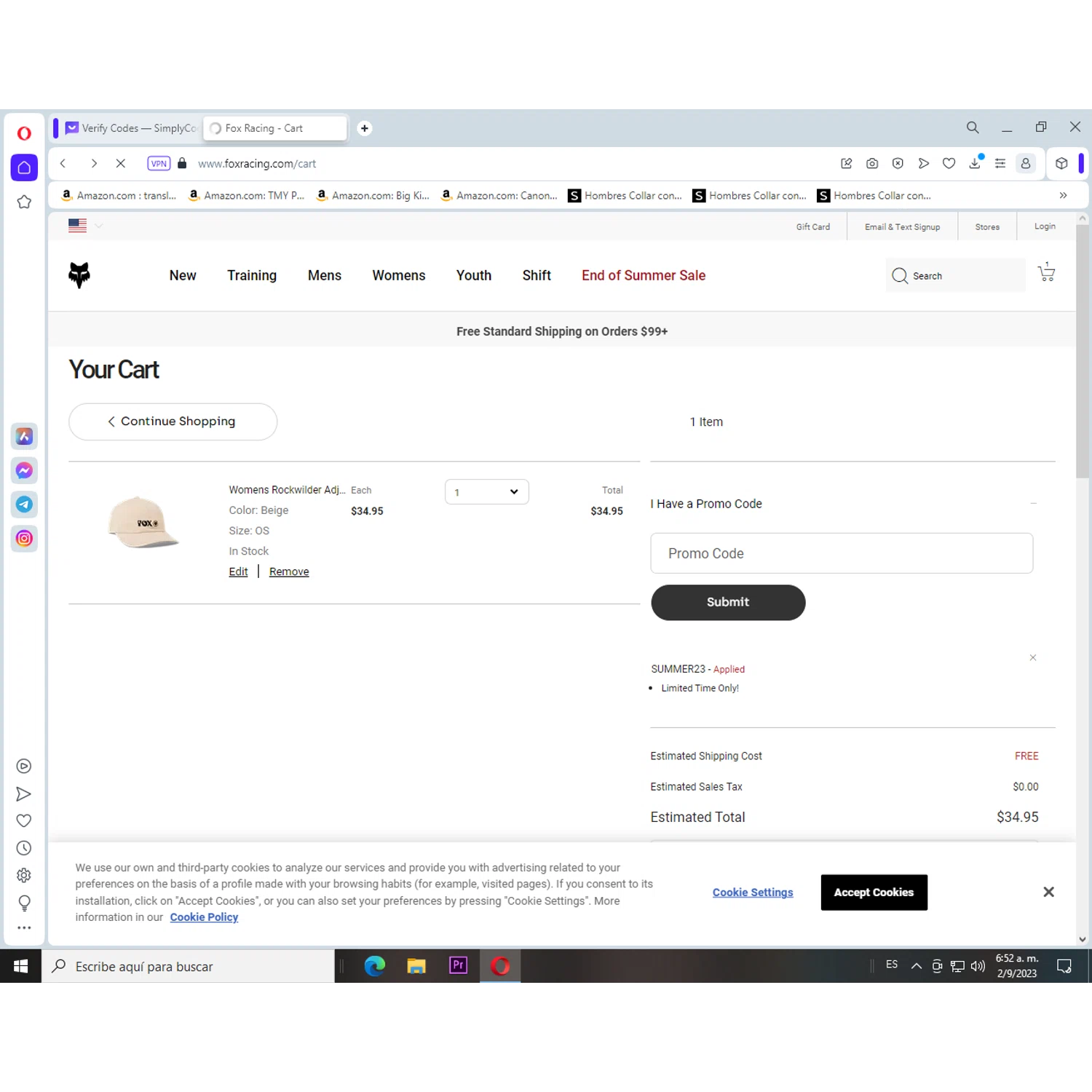This screenshot has width=1092, height=1092.
Task: Open the downloads icon in the address bar
Action: click(x=975, y=163)
